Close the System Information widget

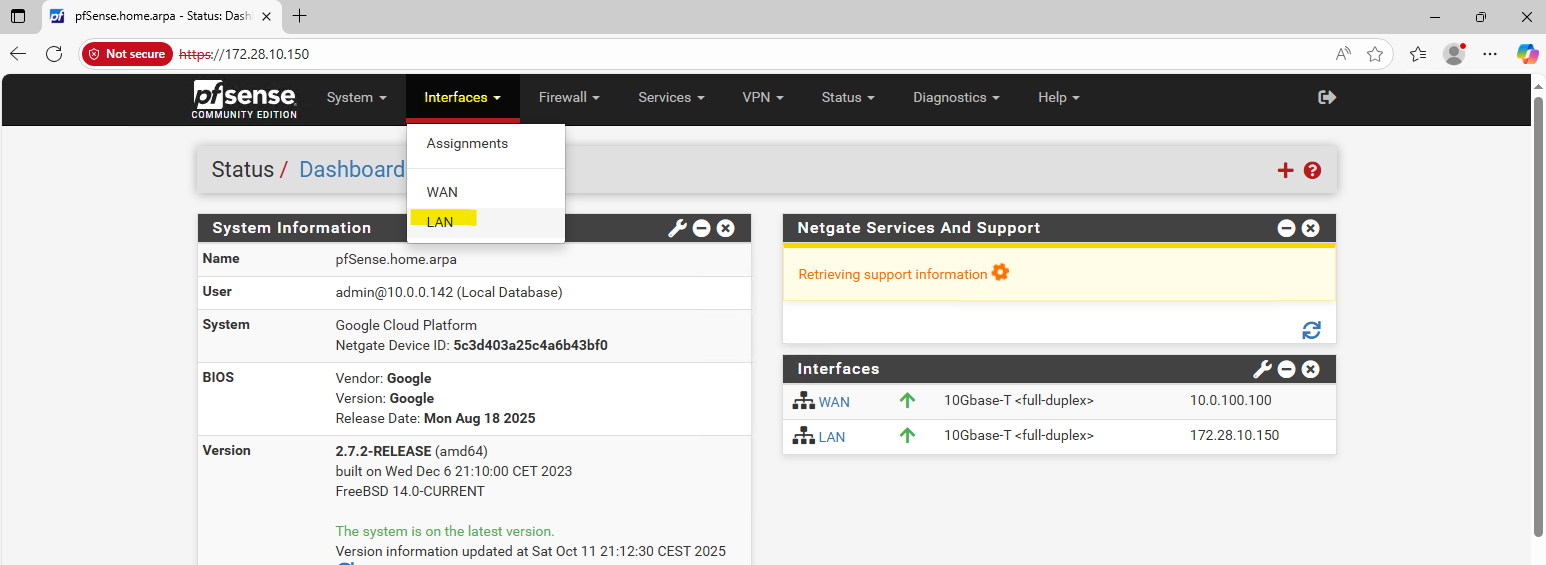pos(726,228)
